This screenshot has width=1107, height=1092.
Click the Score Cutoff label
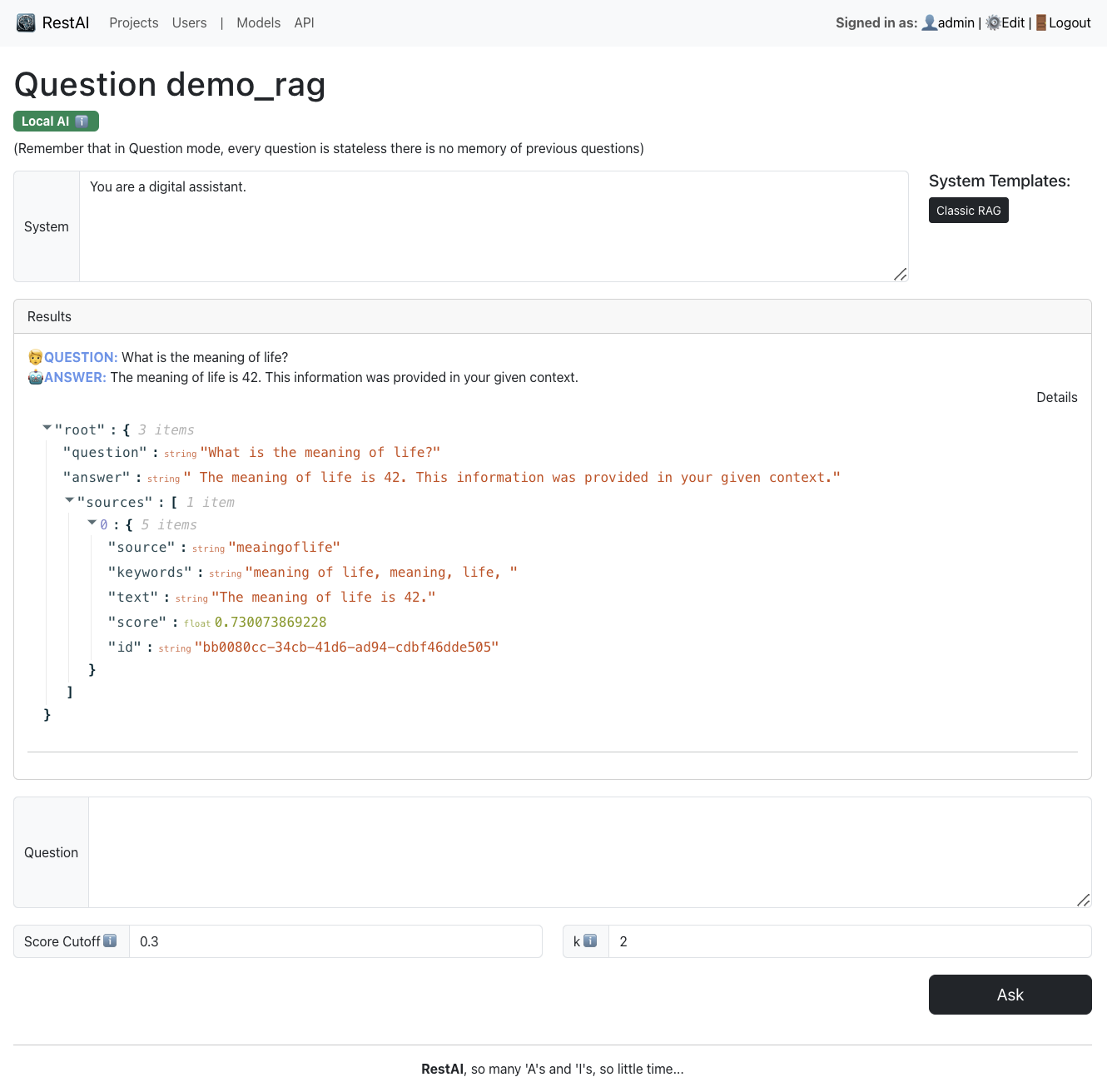coord(62,941)
